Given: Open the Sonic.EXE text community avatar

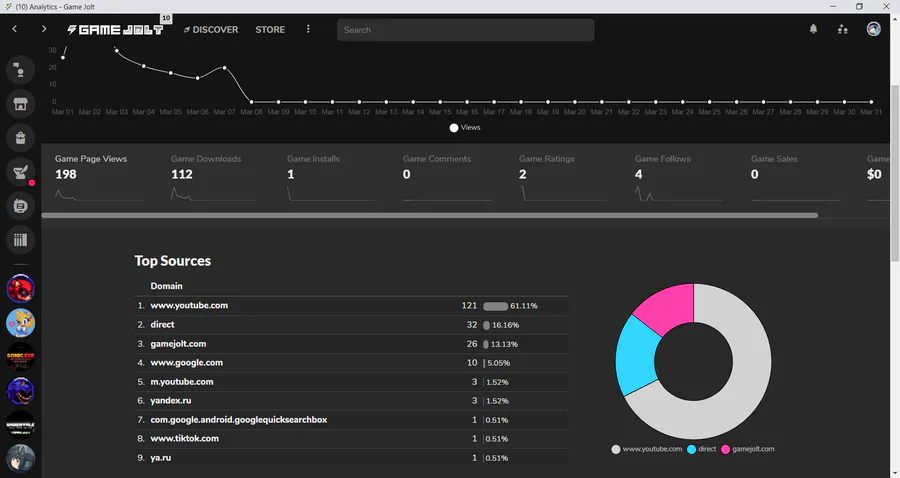Looking at the screenshot, I should [x=21, y=357].
